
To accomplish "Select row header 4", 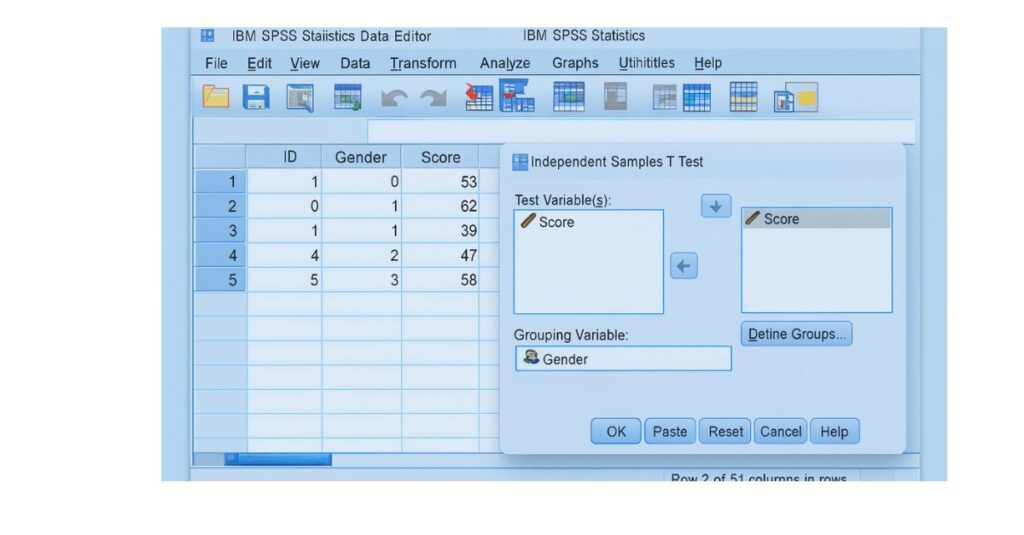I will coord(220,255).
